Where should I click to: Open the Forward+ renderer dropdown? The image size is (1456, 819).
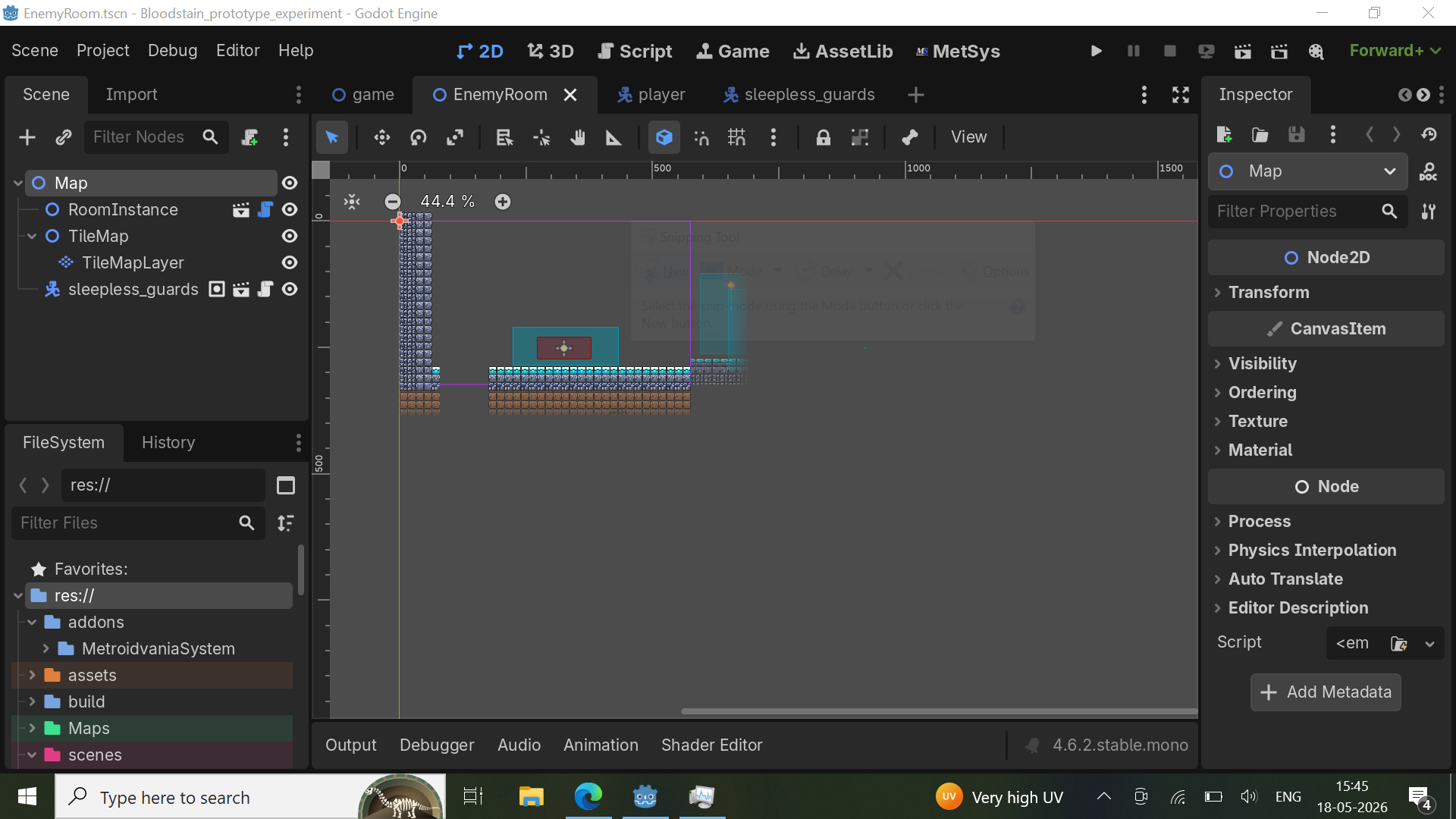pyautogui.click(x=1395, y=51)
